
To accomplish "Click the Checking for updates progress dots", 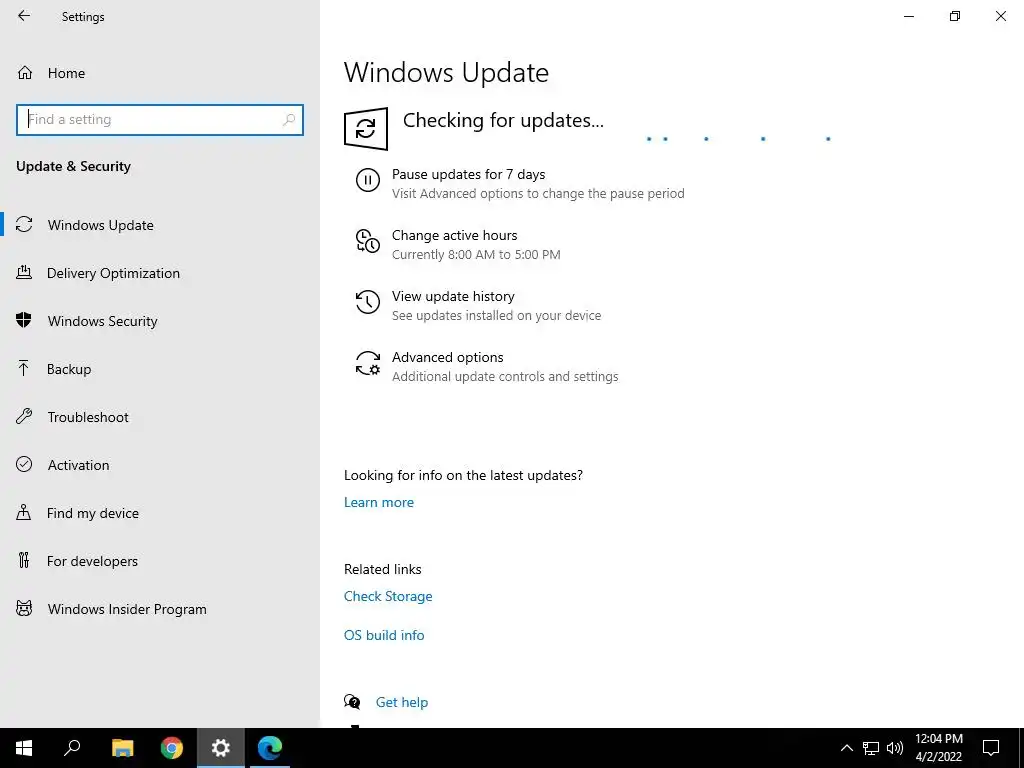I will [738, 138].
